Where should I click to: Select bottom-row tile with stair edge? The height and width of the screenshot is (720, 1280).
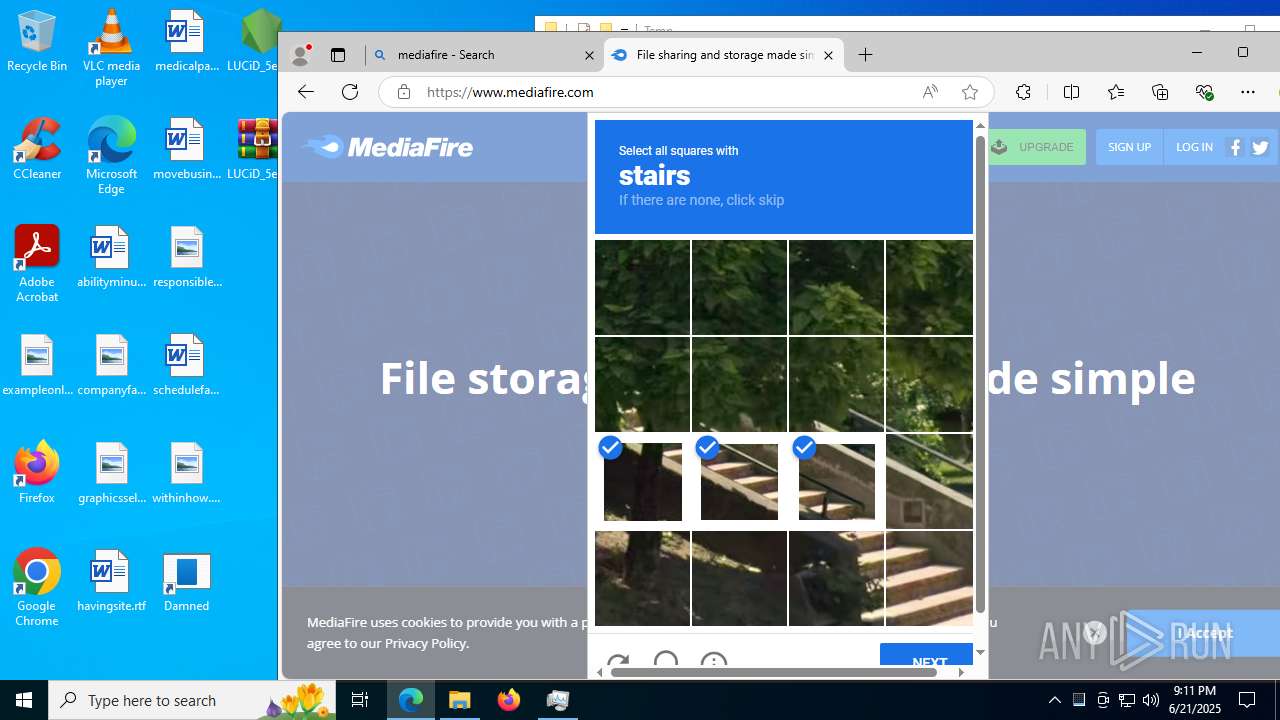(x=836, y=578)
